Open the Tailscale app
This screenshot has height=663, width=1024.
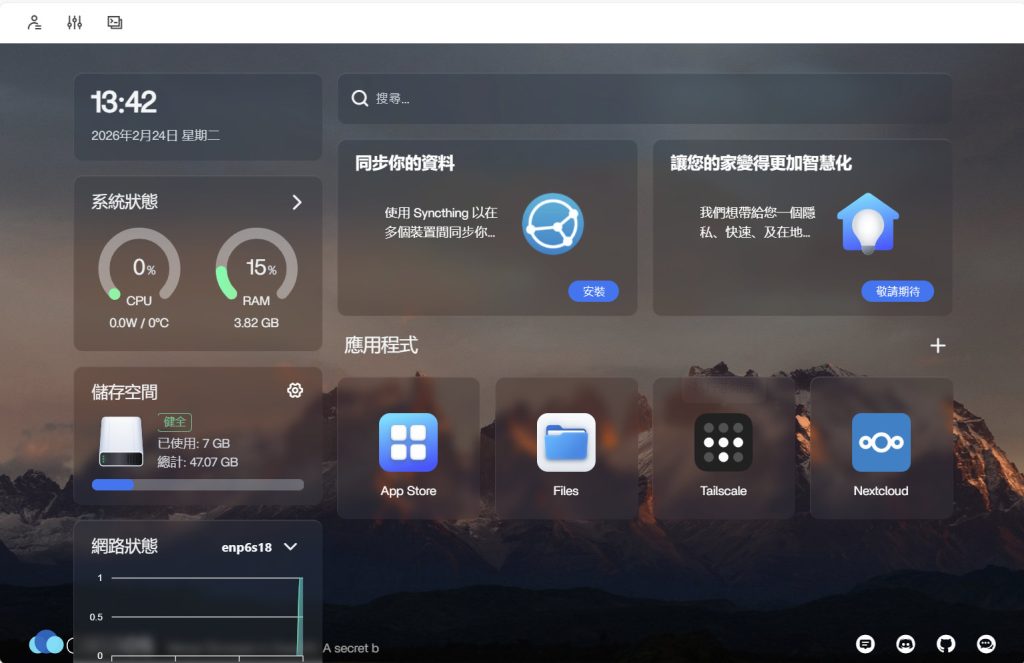click(x=723, y=443)
